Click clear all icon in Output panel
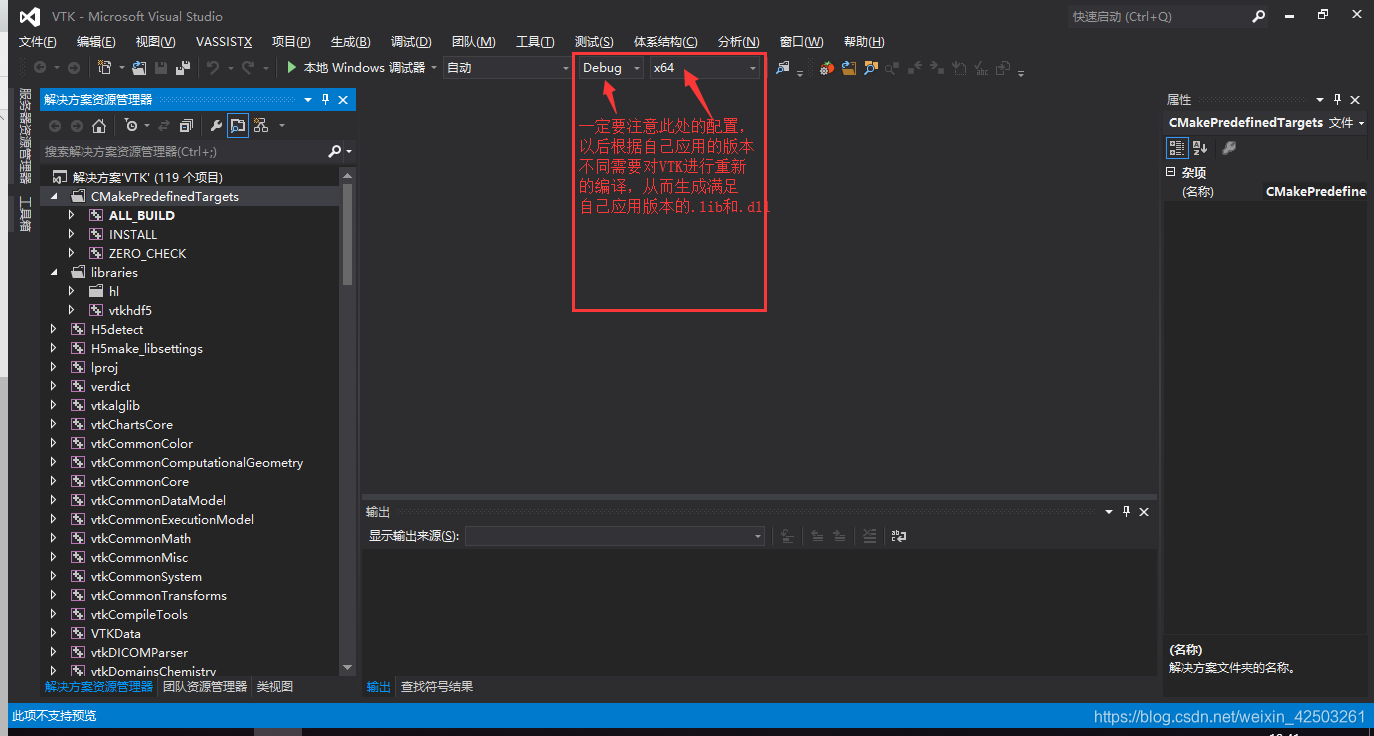This screenshot has height=736, width=1374. click(x=869, y=536)
